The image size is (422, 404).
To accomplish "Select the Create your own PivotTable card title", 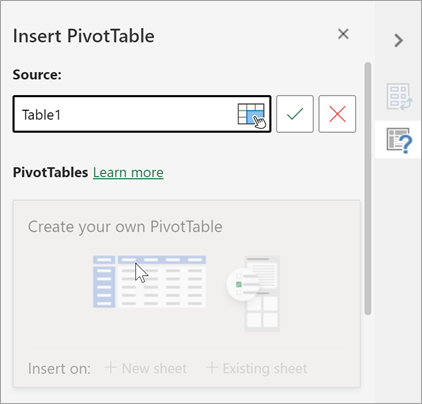I will [125, 227].
